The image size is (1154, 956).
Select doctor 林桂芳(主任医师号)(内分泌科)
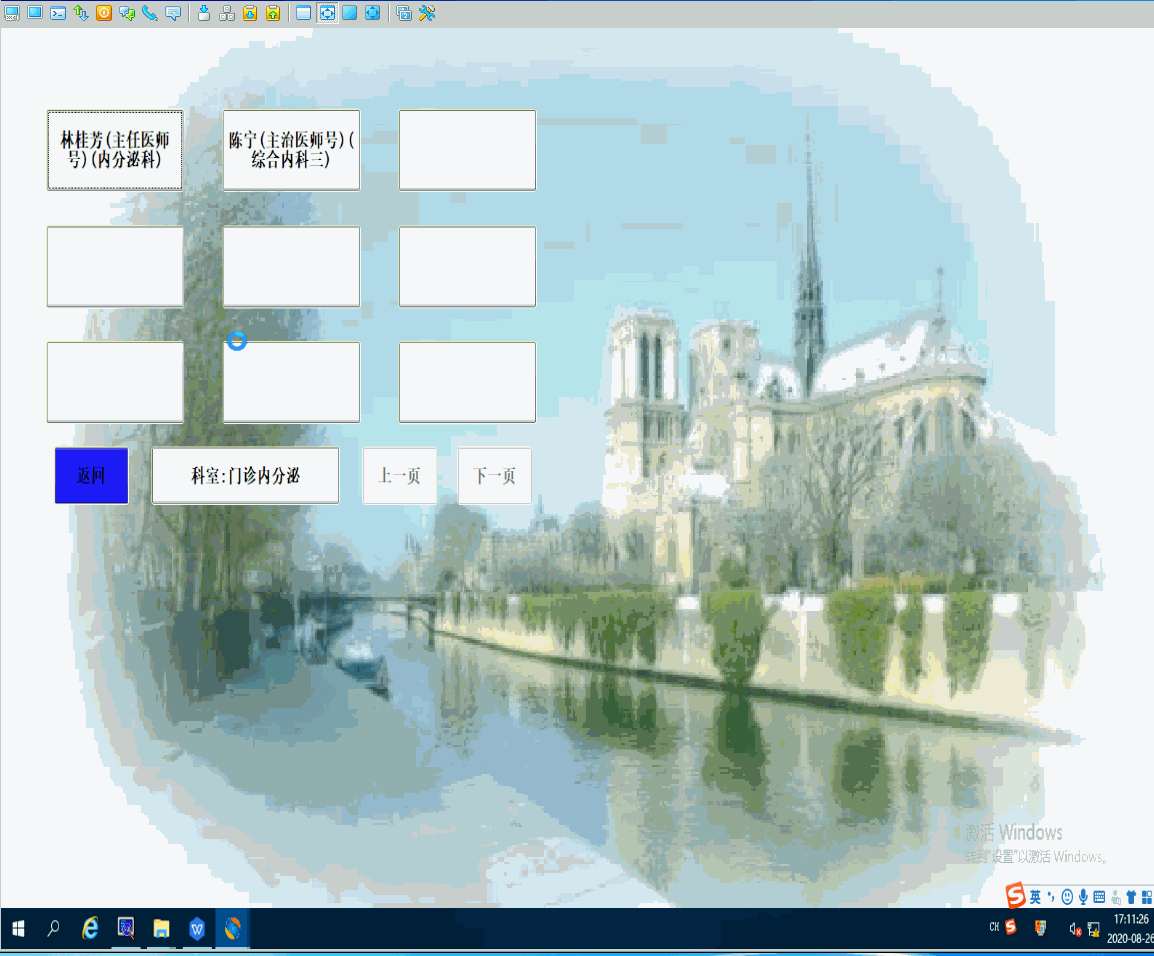coord(115,150)
